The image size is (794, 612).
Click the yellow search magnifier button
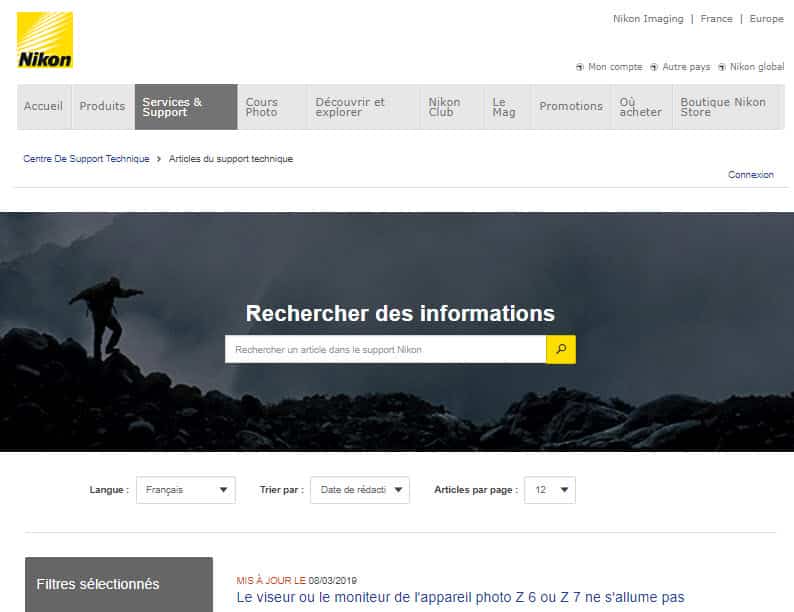[x=561, y=349]
